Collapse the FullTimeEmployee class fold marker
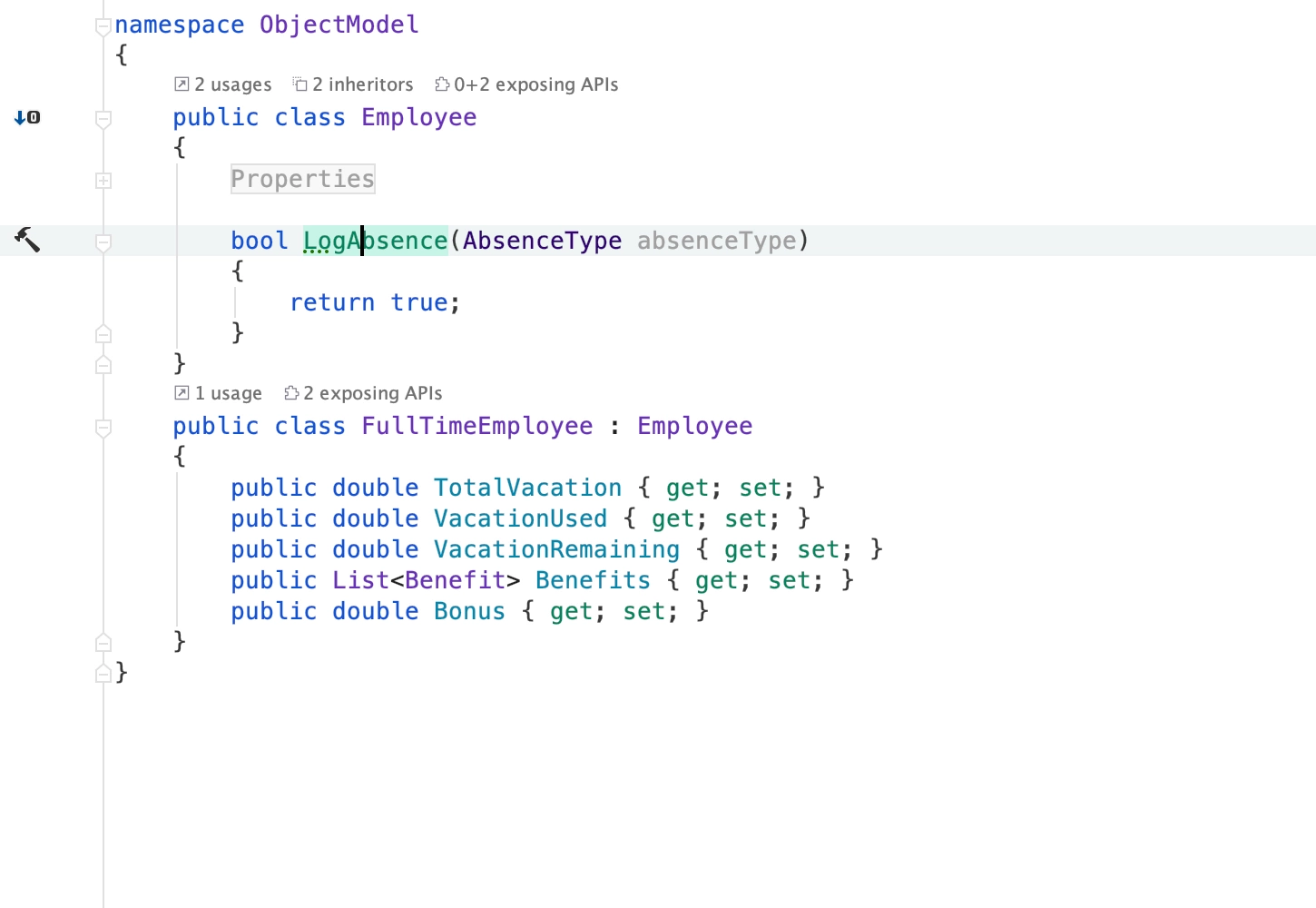 point(103,428)
